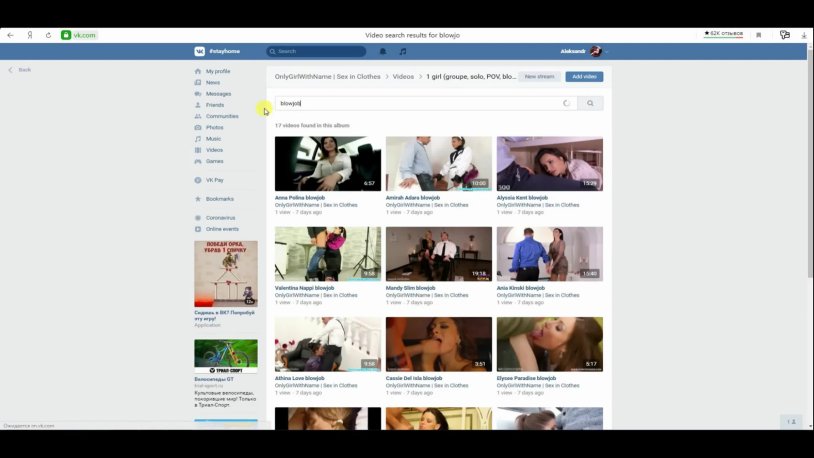This screenshot has width=814, height=458.
Task: Click the album video search input field
Action: [426, 103]
